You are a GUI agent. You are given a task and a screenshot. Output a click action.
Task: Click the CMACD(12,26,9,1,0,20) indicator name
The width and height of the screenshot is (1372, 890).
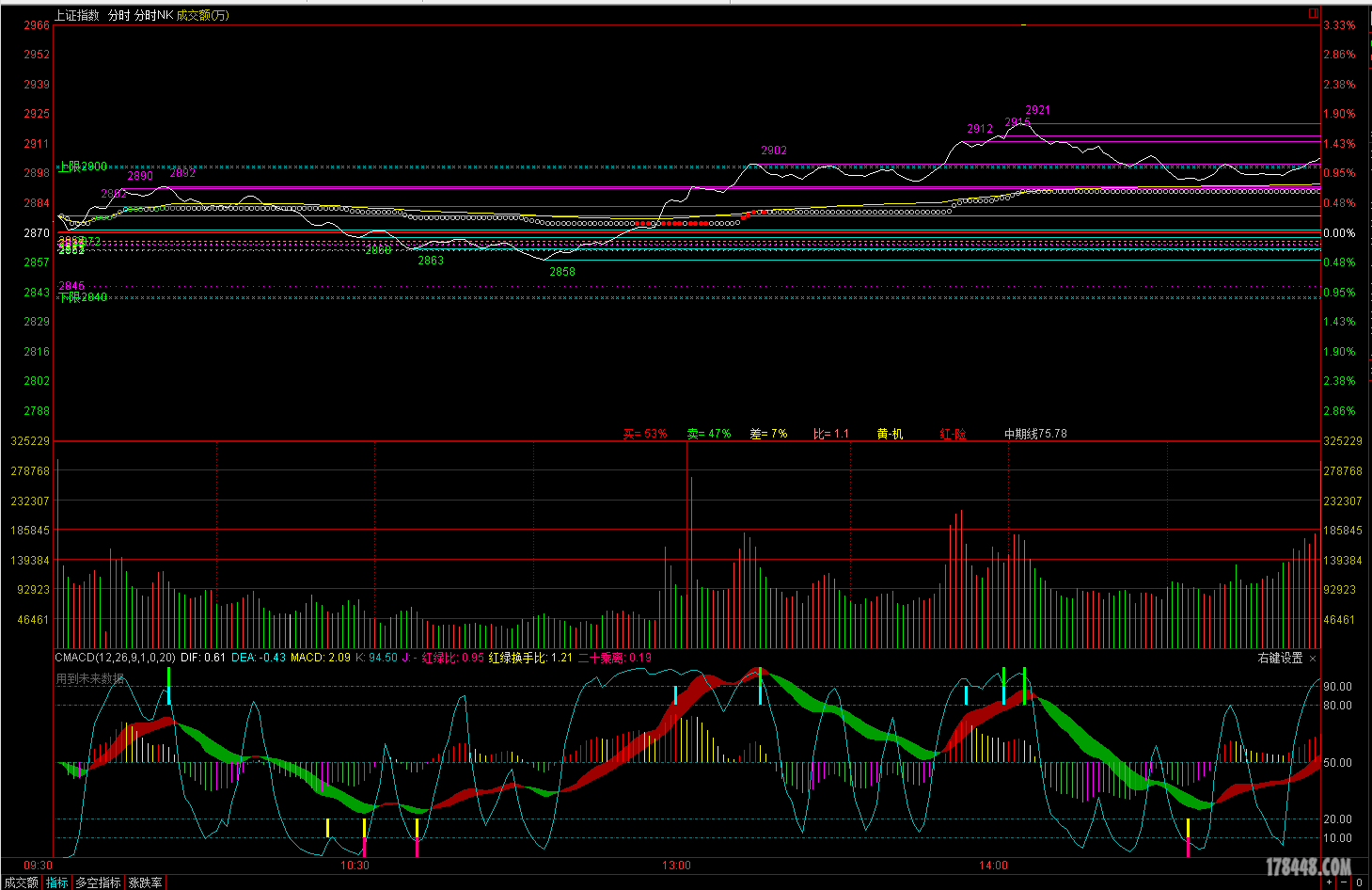[x=115, y=658]
